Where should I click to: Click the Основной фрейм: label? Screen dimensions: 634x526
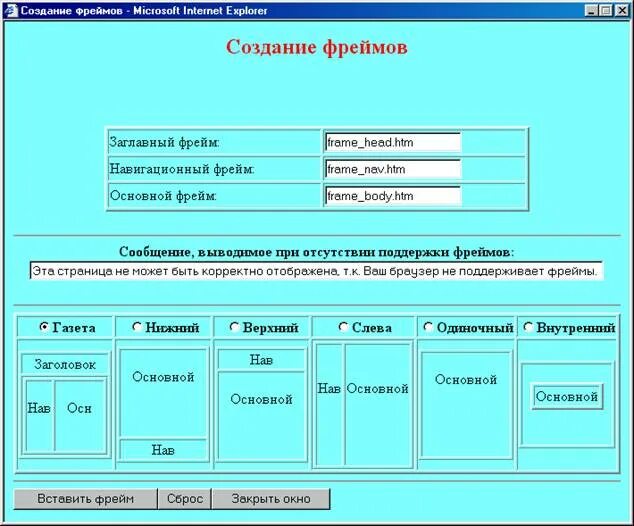pos(163,196)
